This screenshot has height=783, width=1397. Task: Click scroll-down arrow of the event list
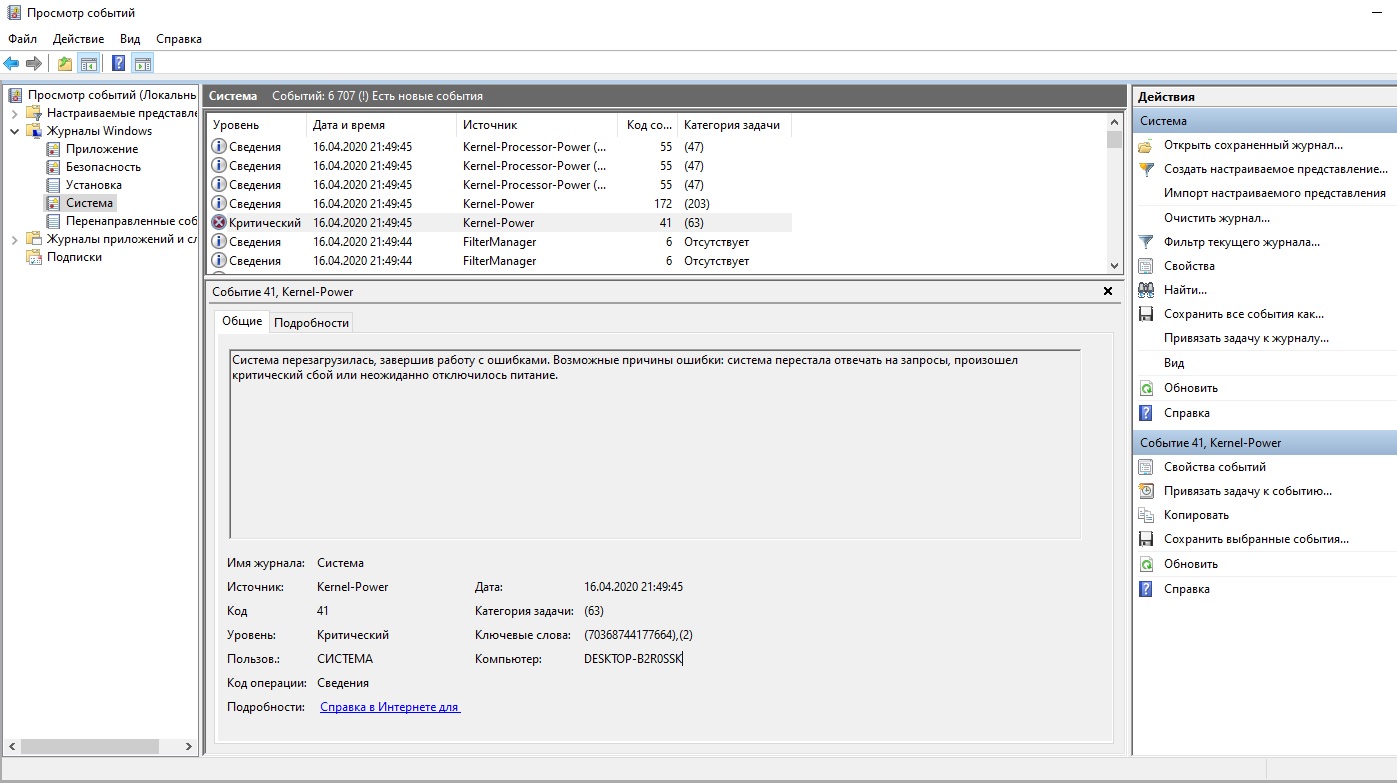click(x=1115, y=266)
